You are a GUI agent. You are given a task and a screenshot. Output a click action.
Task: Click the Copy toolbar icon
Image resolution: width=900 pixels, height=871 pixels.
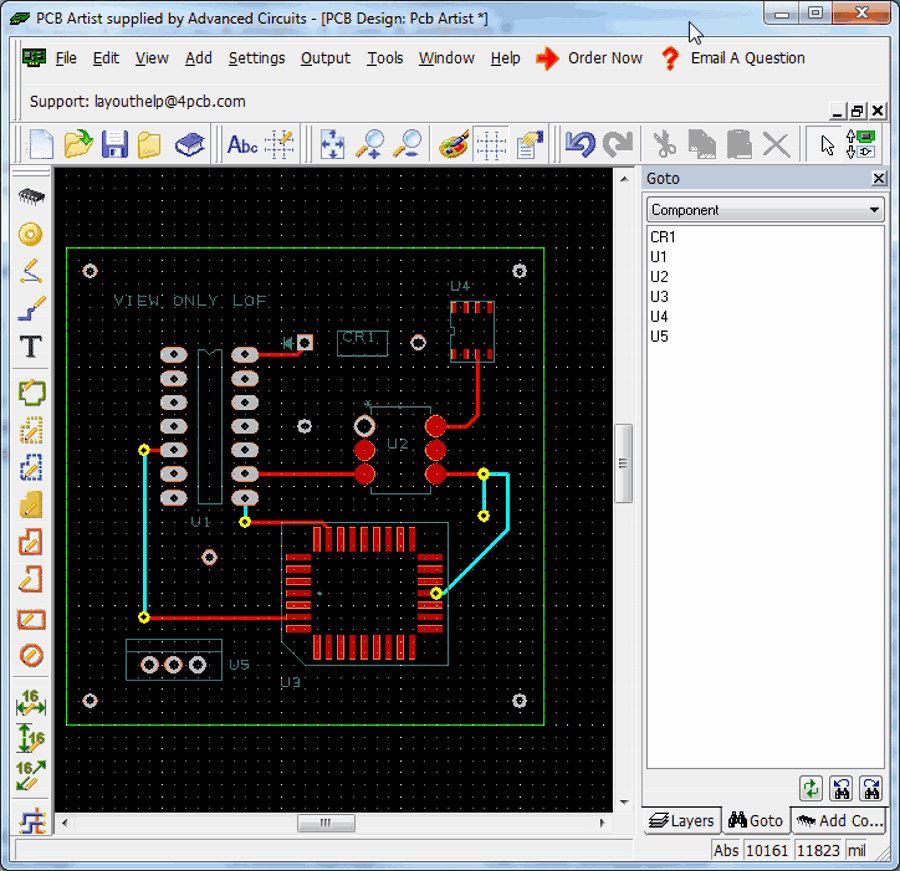[x=702, y=144]
